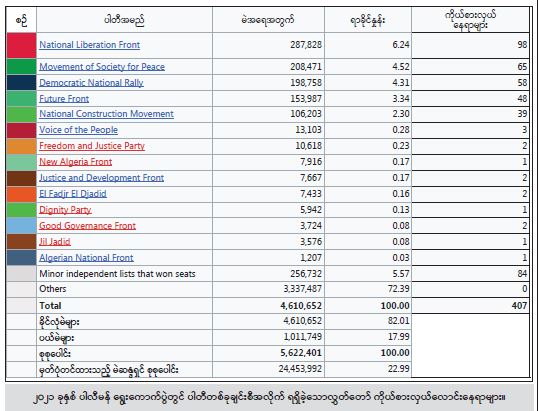Click the New Algeria Front link

[x=75, y=162]
